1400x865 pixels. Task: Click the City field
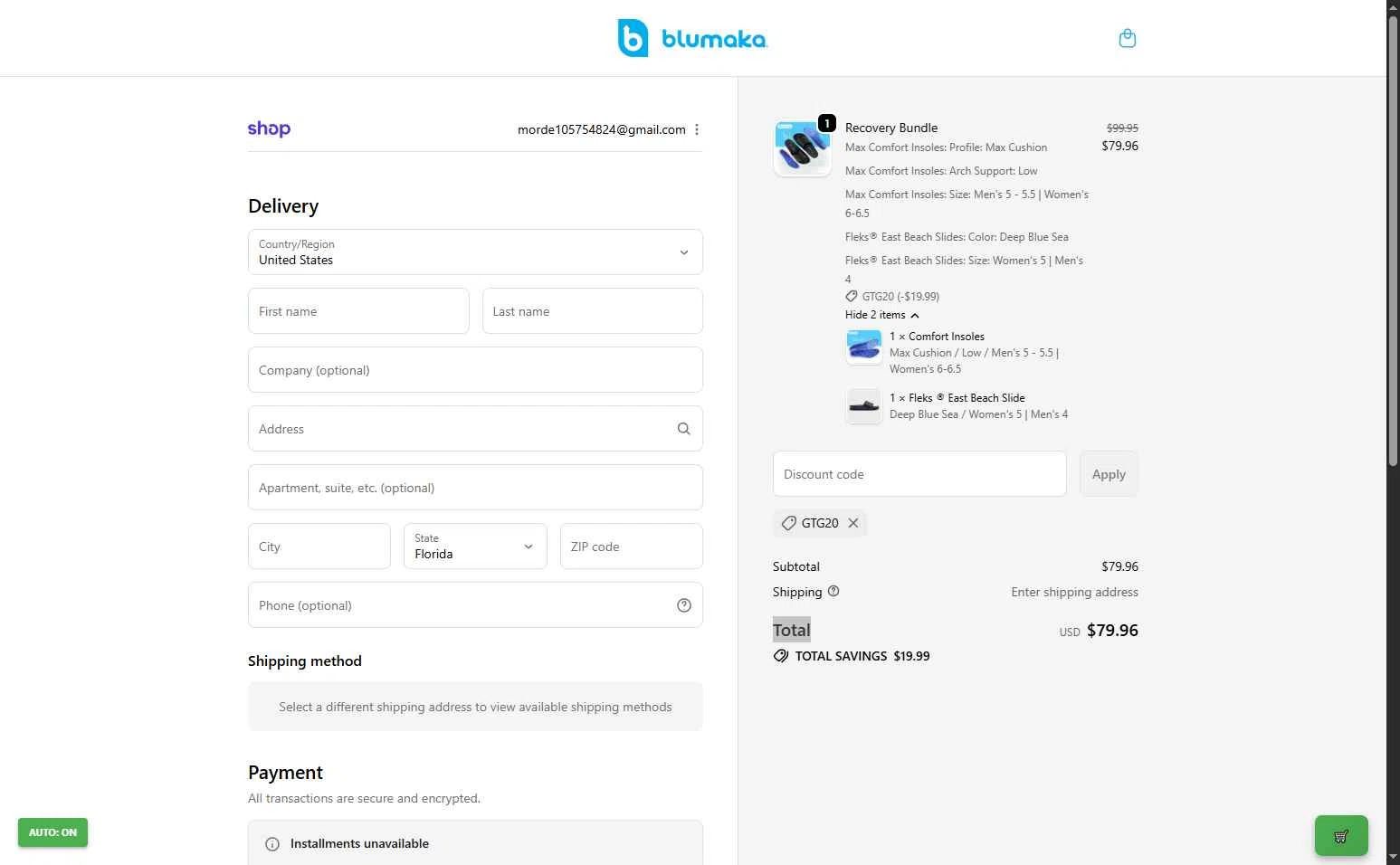tap(319, 547)
